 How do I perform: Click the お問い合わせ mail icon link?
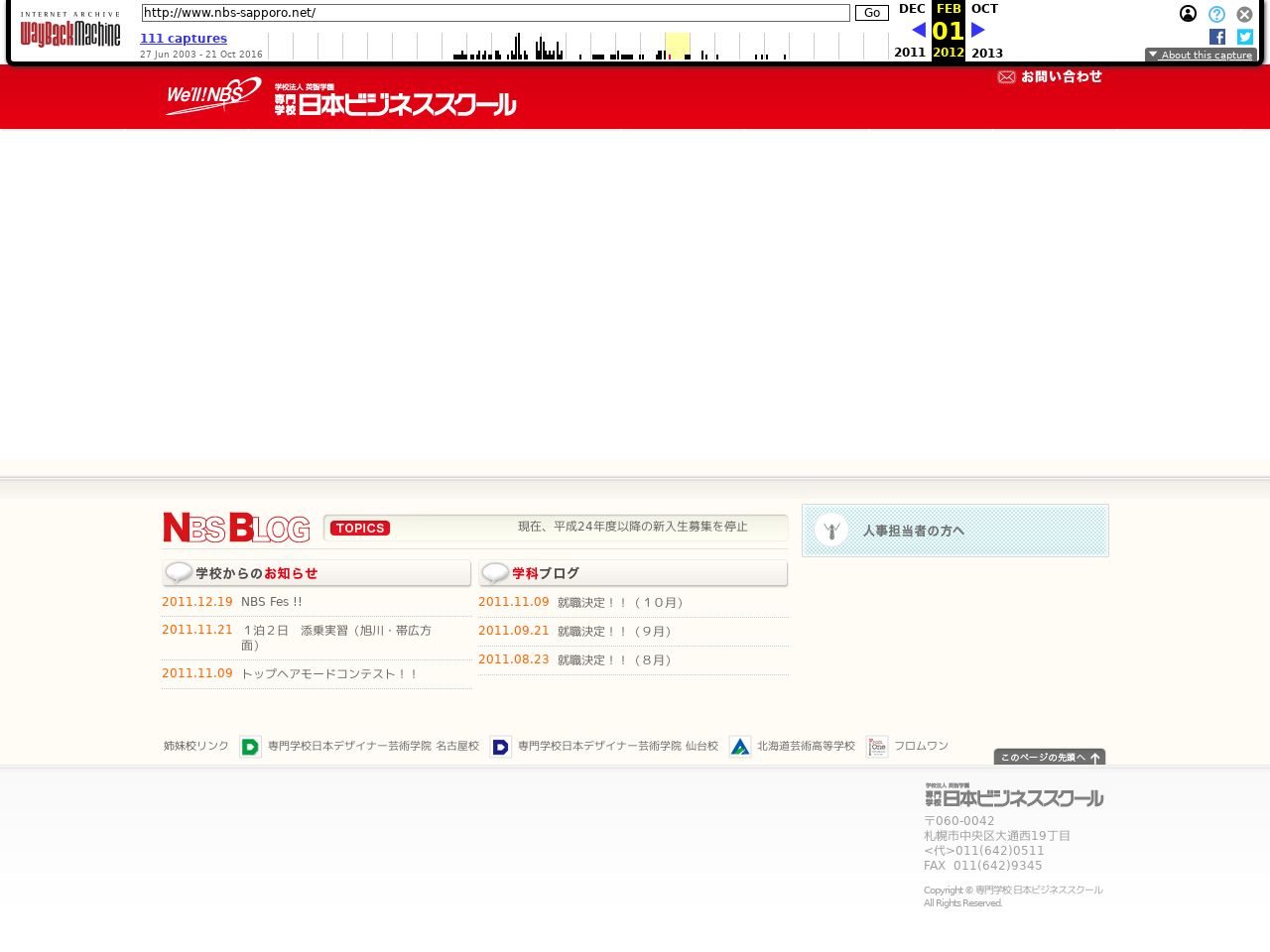(x=1050, y=76)
